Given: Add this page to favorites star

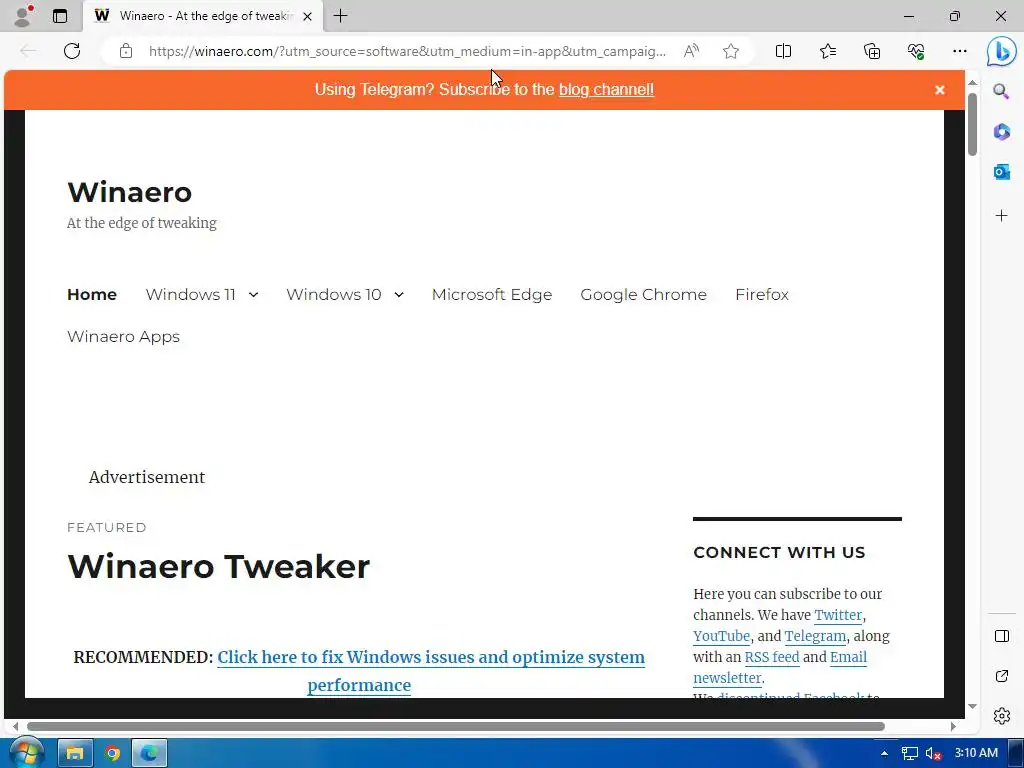Looking at the screenshot, I should [731, 51].
